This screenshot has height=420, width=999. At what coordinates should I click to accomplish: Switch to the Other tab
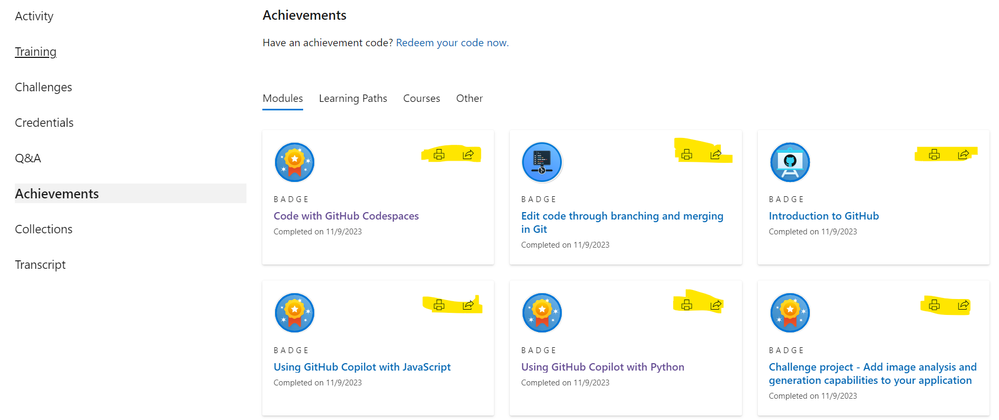point(470,99)
